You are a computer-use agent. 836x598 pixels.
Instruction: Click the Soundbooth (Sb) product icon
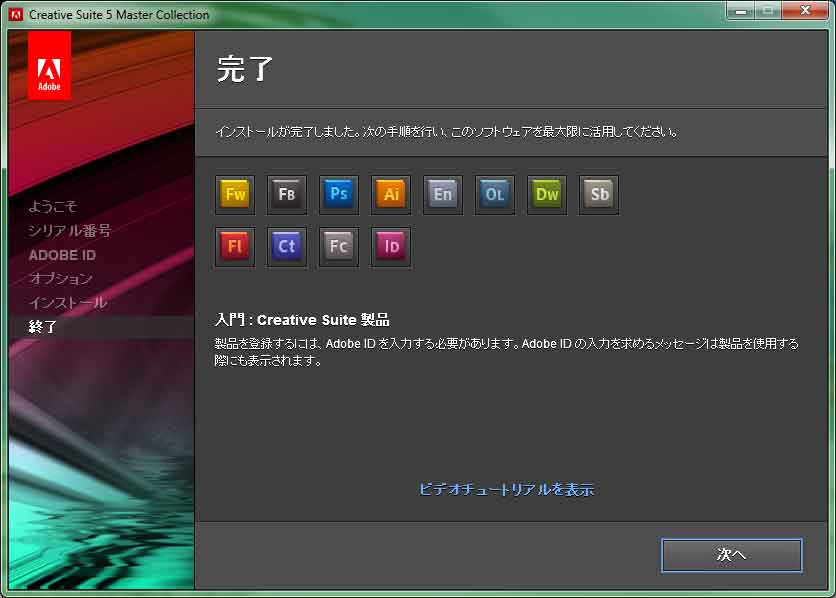coord(599,195)
